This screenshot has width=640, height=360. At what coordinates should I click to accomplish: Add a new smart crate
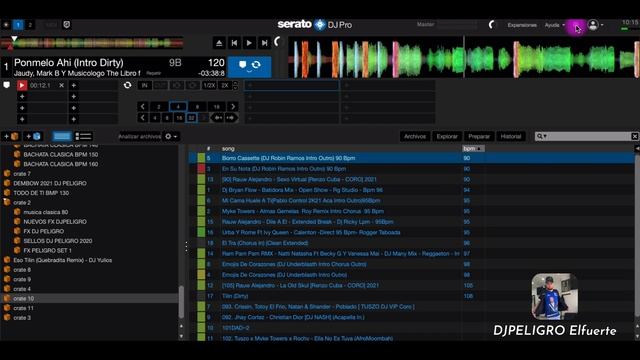click(x=33, y=136)
